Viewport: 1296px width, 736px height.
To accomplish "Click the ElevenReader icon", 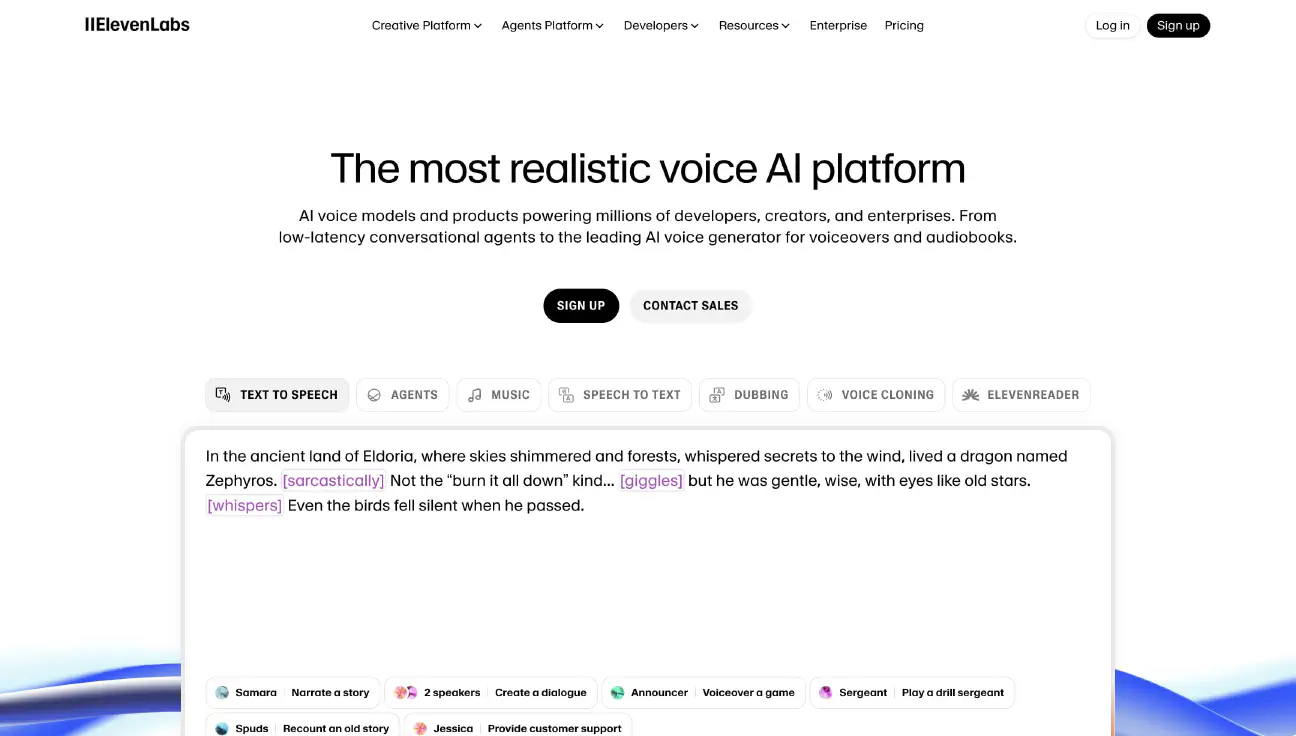I will tap(970, 395).
